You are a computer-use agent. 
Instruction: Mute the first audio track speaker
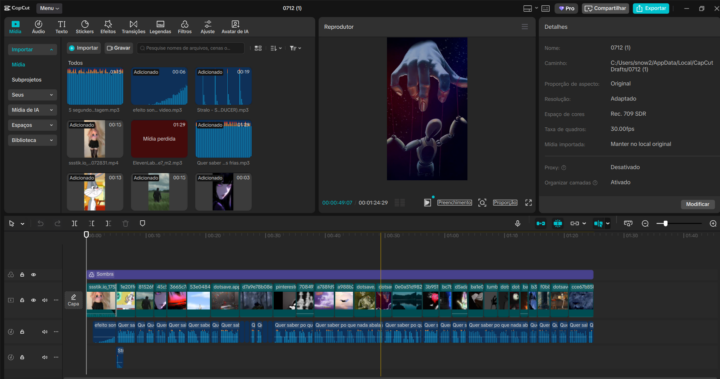(45, 332)
